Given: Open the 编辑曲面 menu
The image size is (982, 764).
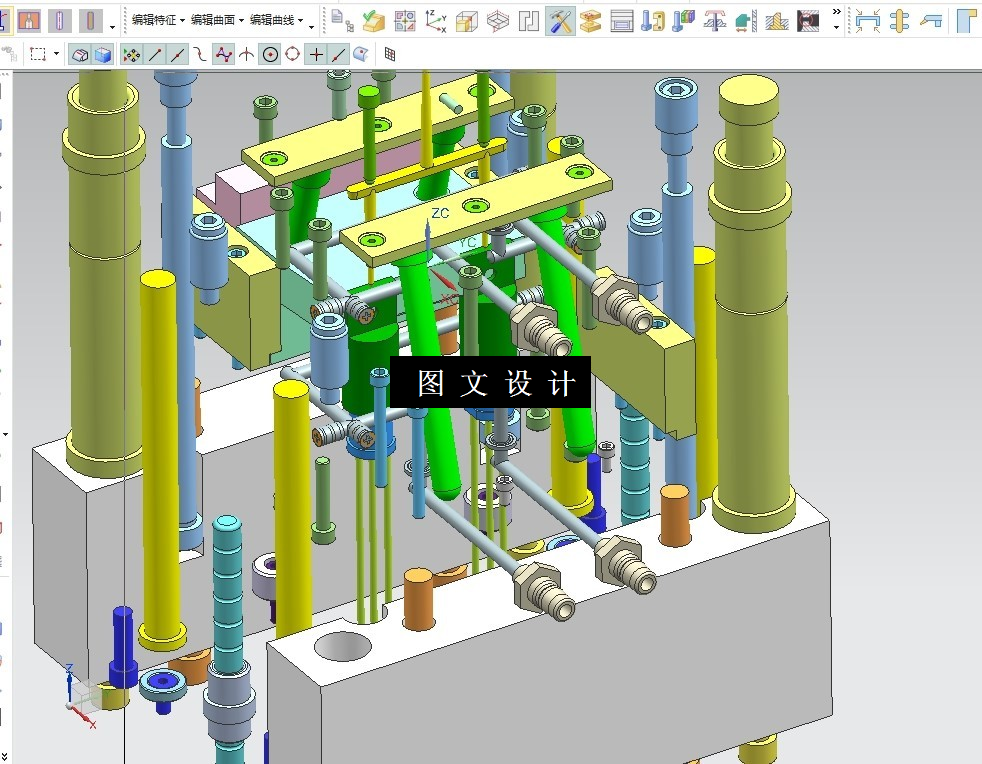Looking at the screenshot, I should (x=213, y=20).
